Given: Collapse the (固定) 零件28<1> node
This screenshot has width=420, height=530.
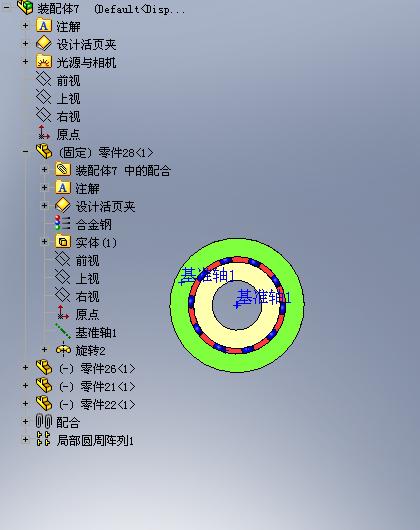Looking at the screenshot, I should pyautogui.click(x=25, y=151).
